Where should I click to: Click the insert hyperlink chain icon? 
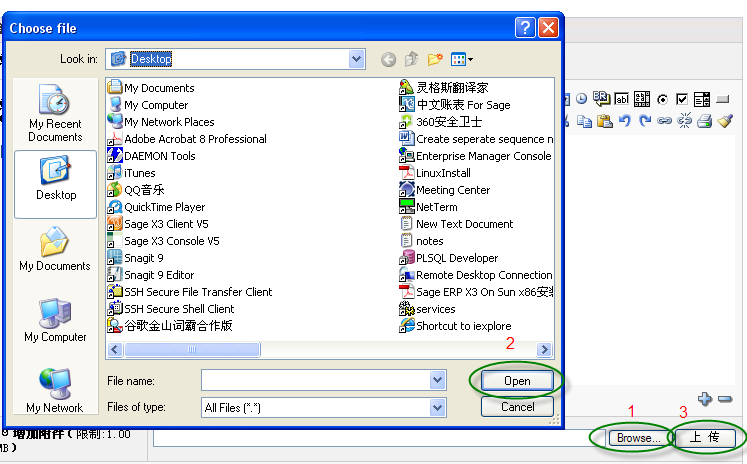(x=664, y=121)
